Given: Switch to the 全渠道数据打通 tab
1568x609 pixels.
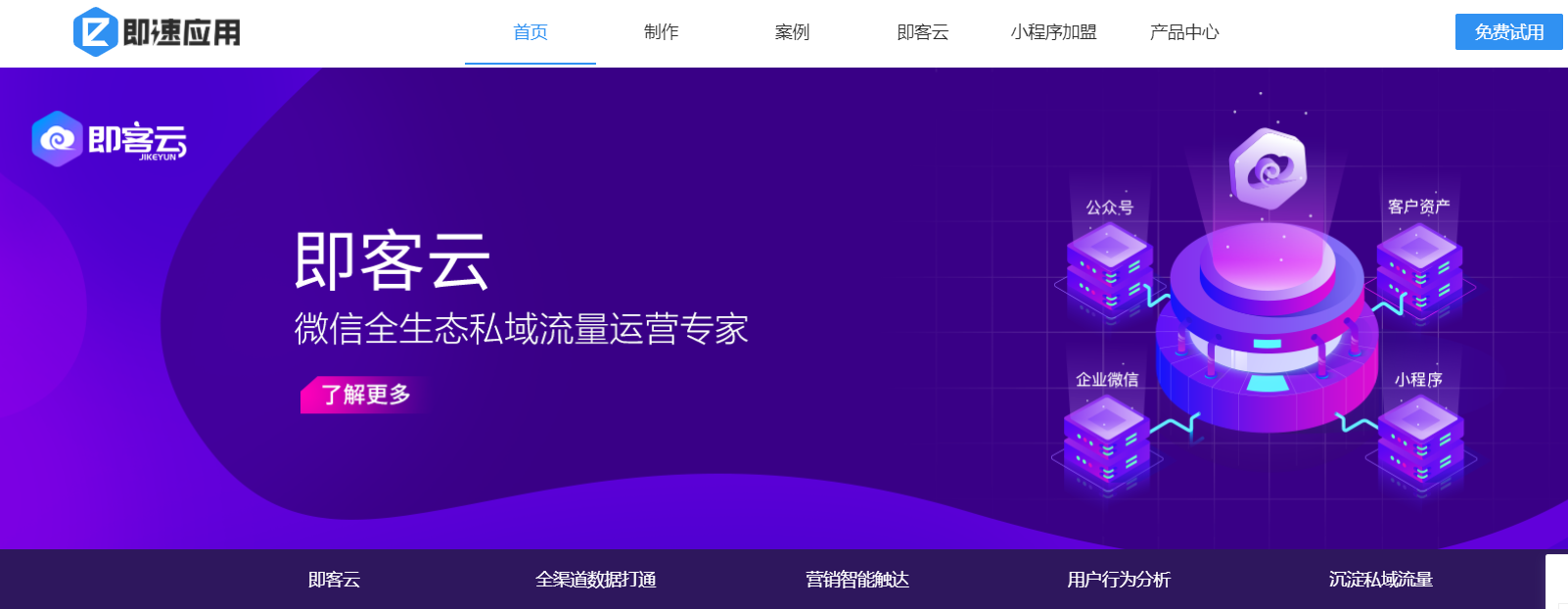Looking at the screenshot, I should point(595,580).
